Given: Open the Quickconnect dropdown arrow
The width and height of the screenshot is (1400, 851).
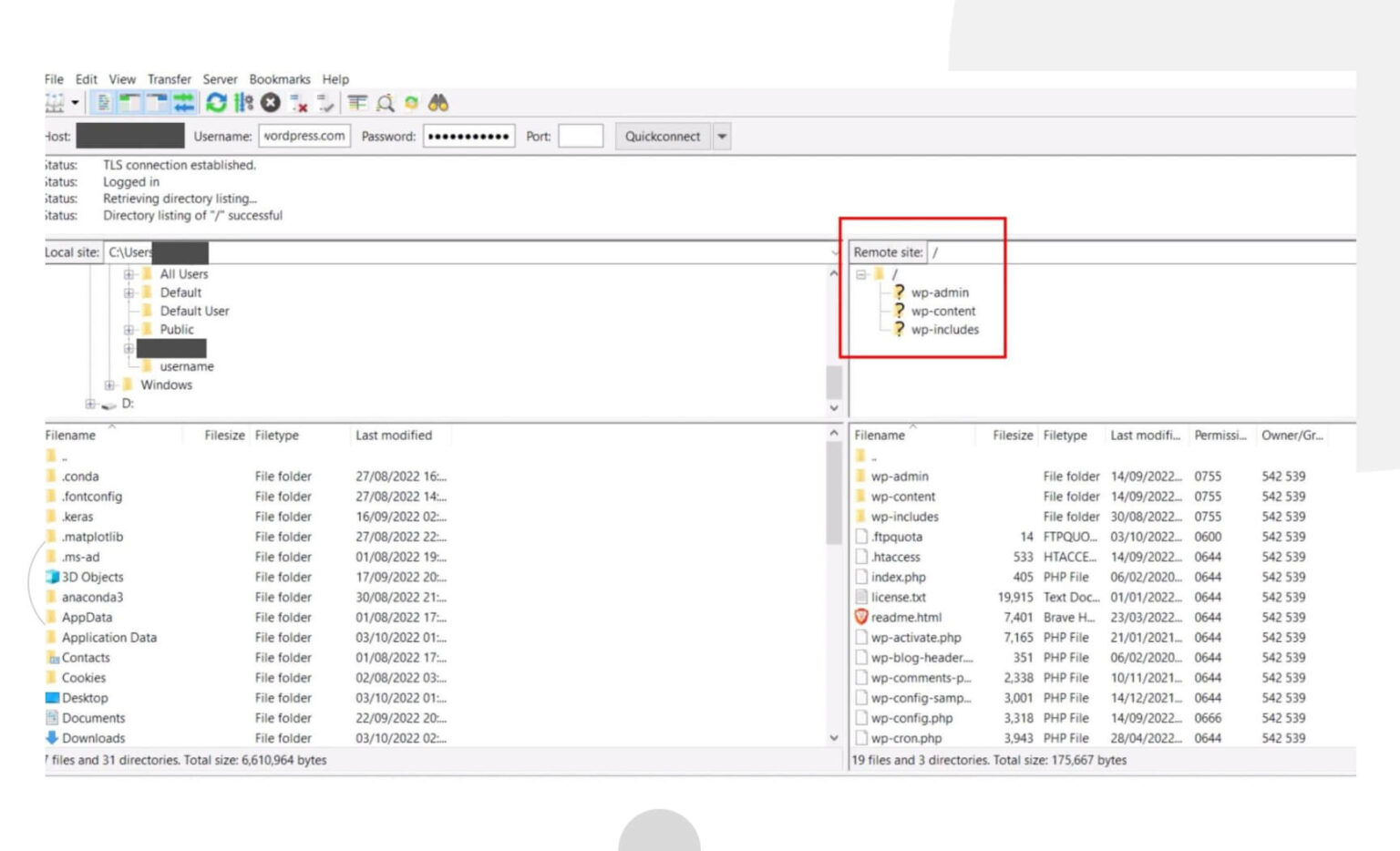Looking at the screenshot, I should coord(720,136).
